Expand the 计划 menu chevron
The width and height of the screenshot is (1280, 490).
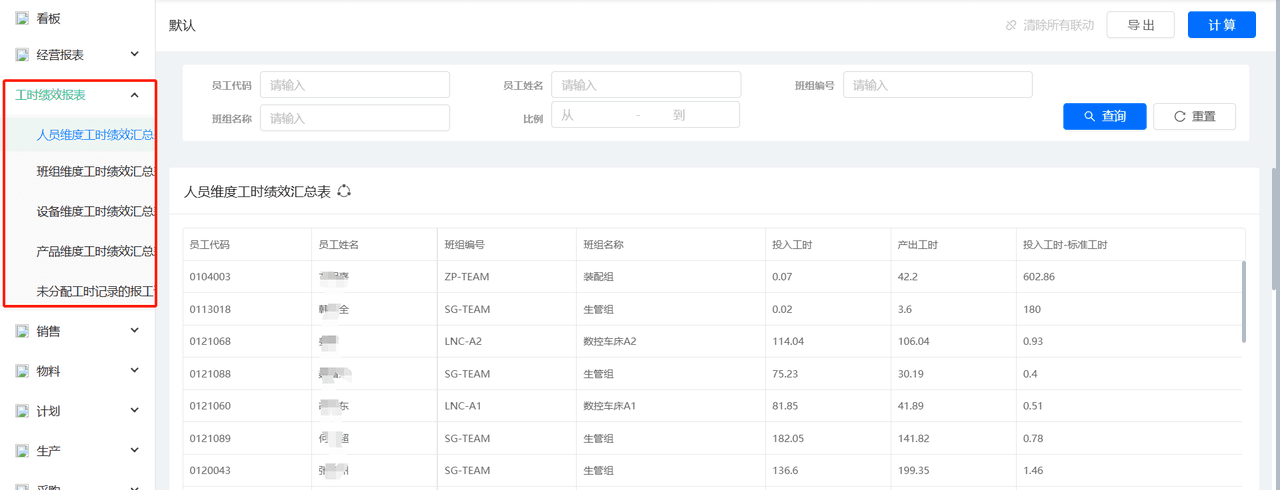tap(135, 410)
